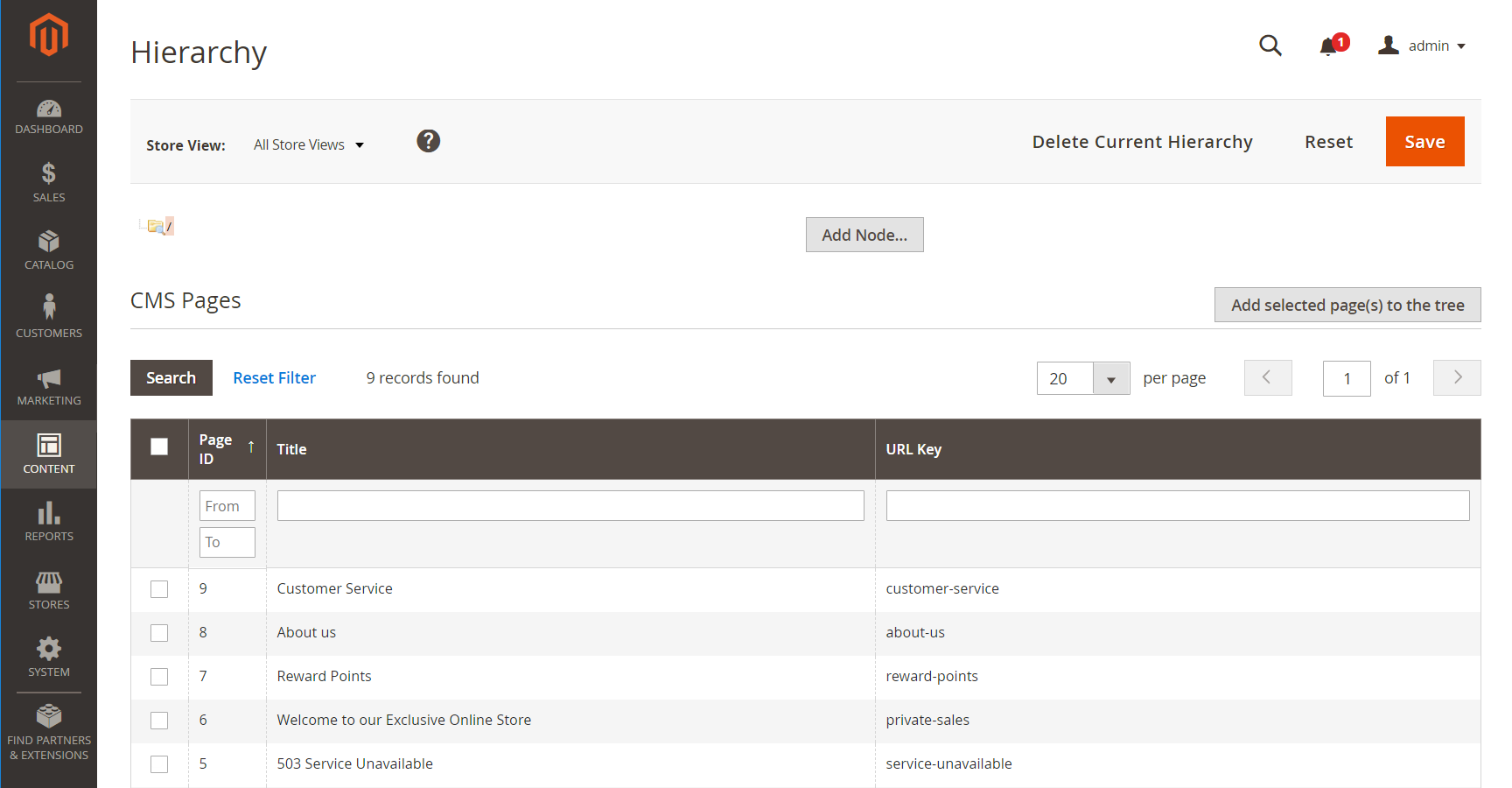Open Find Partners & Extensions
The width and height of the screenshot is (1512, 788).
(x=49, y=733)
